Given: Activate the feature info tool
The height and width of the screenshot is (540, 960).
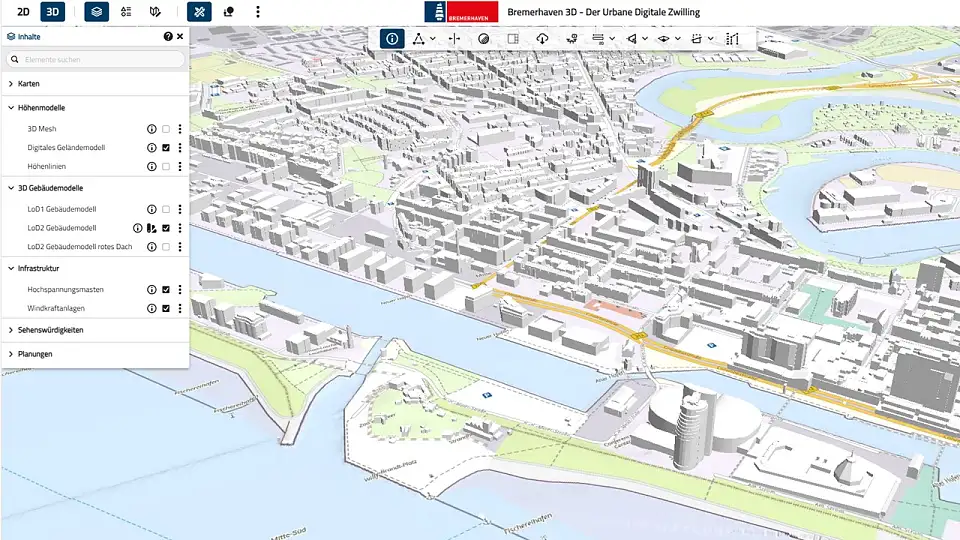Looking at the screenshot, I should tap(392, 39).
